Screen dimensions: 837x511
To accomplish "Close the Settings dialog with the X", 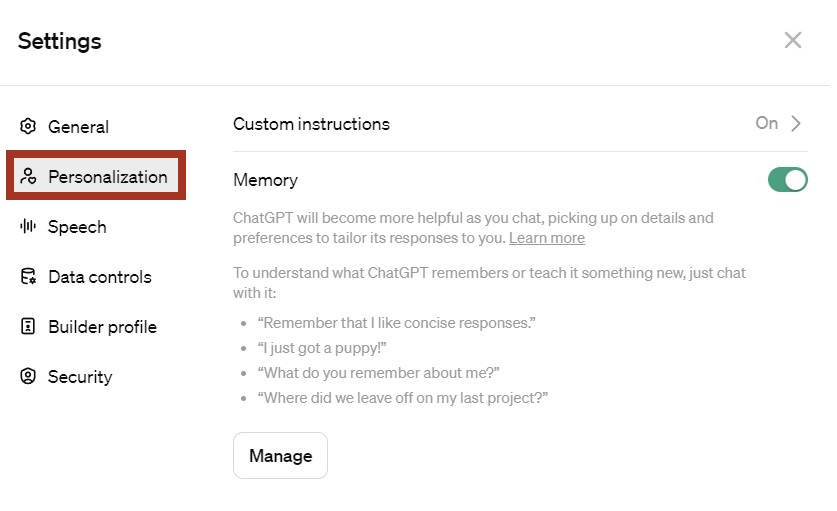I will pyautogui.click(x=793, y=40).
